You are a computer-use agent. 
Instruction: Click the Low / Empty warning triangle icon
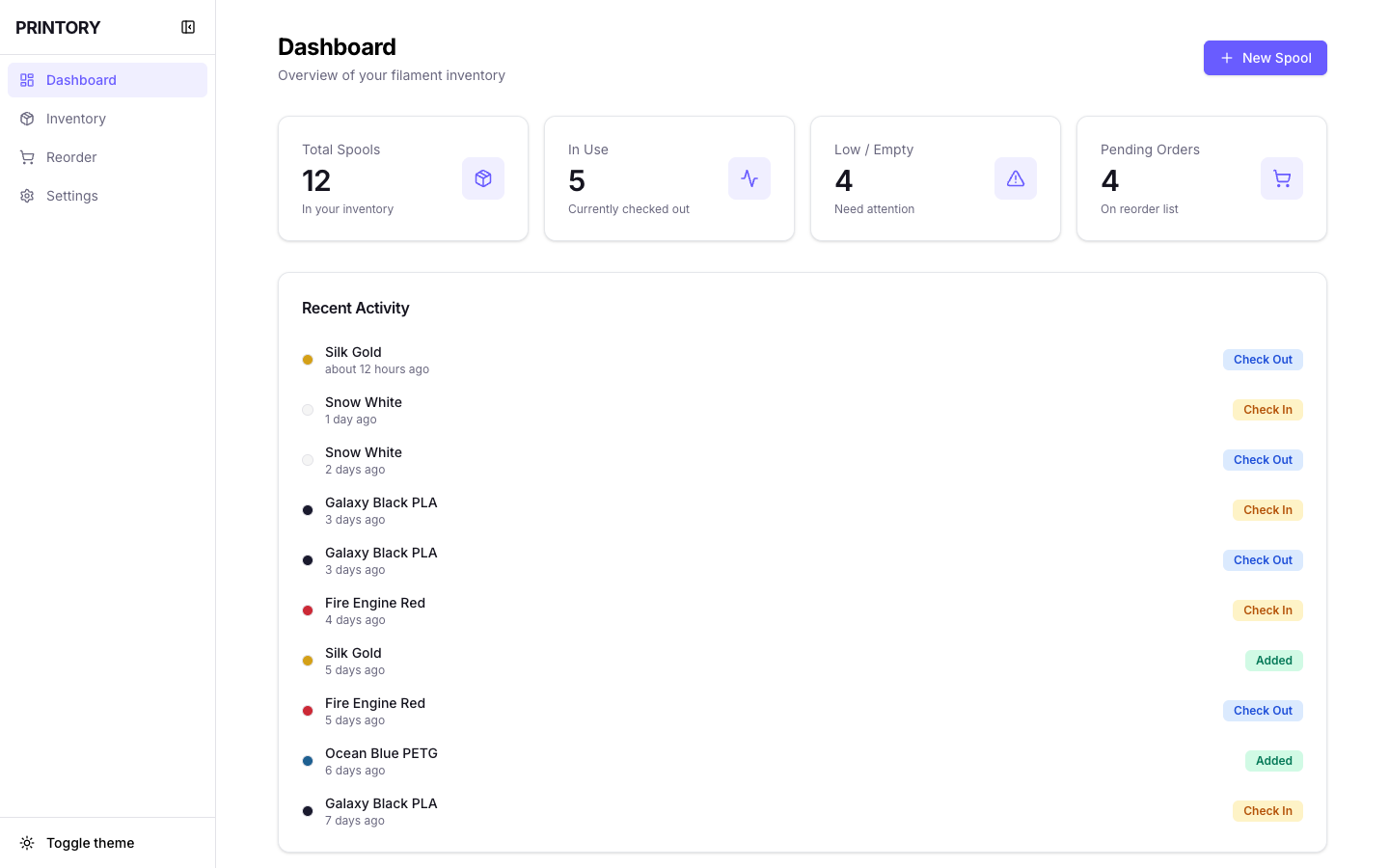click(x=1016, y=178)
